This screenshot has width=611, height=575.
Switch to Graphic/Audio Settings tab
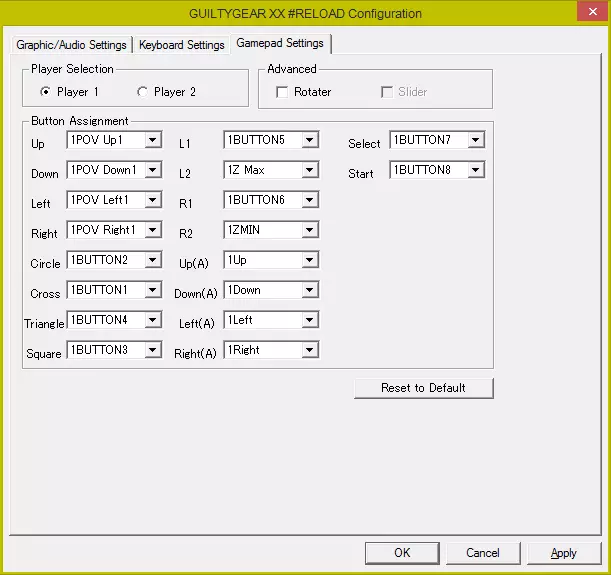point(71,45)
